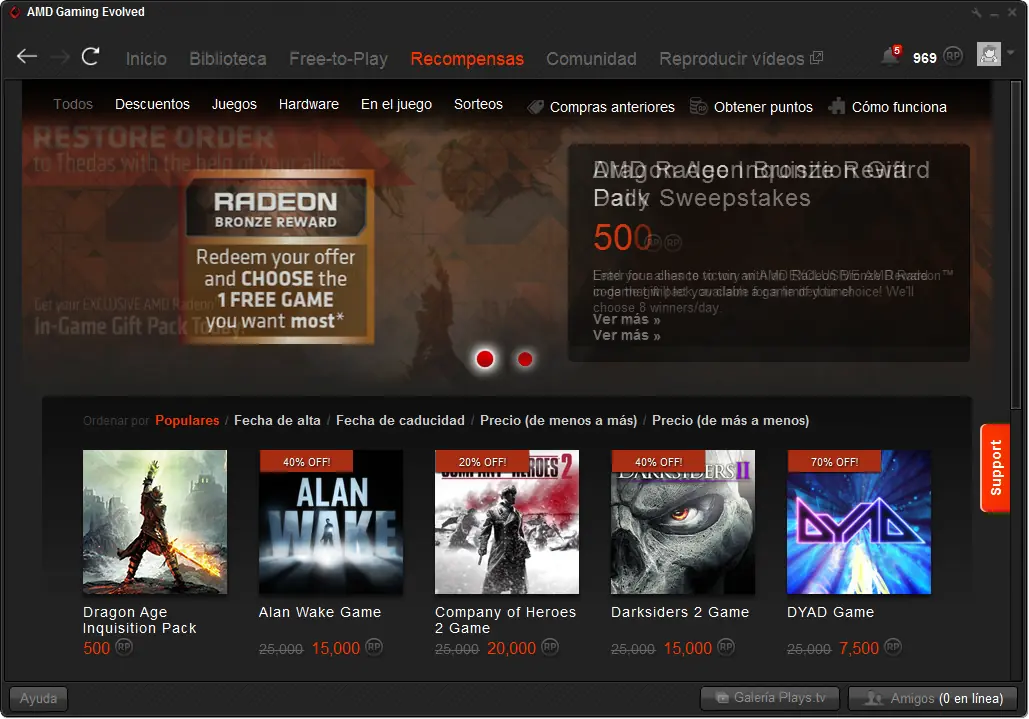Click the Dragon Age Inquisition Pack title
This screenshot has width=1029, height=719.
click(140, 620)
